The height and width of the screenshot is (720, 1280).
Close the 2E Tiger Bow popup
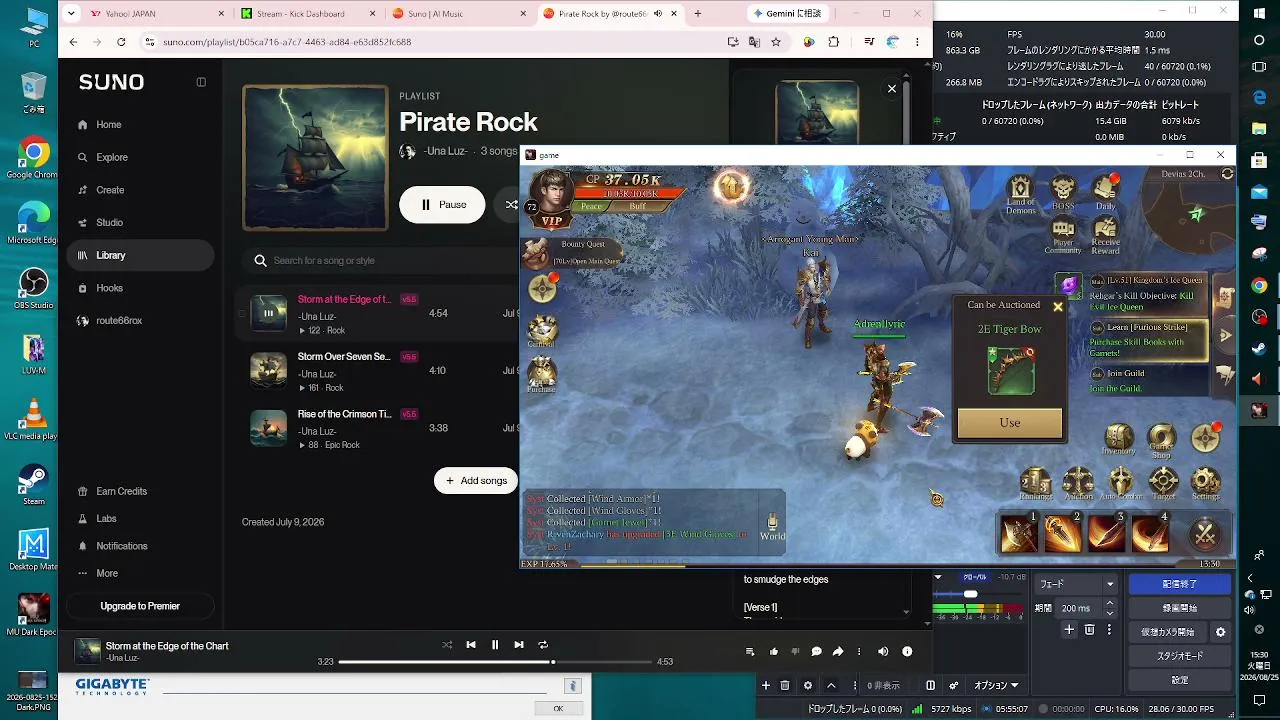tap(1057, 306)
